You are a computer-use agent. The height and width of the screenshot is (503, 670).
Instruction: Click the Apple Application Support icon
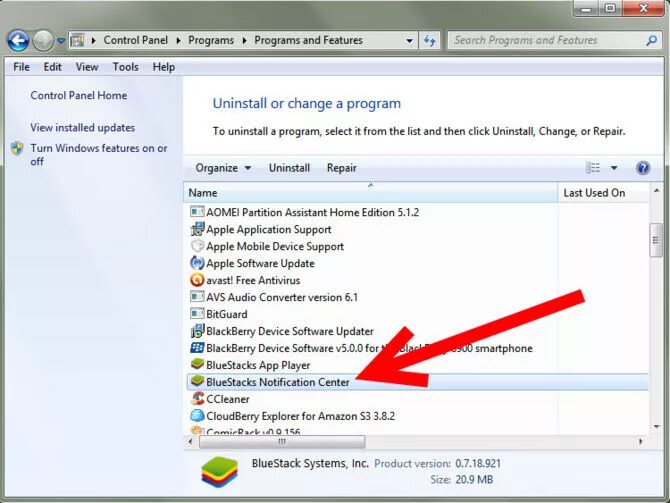click(x=197, y=229)
